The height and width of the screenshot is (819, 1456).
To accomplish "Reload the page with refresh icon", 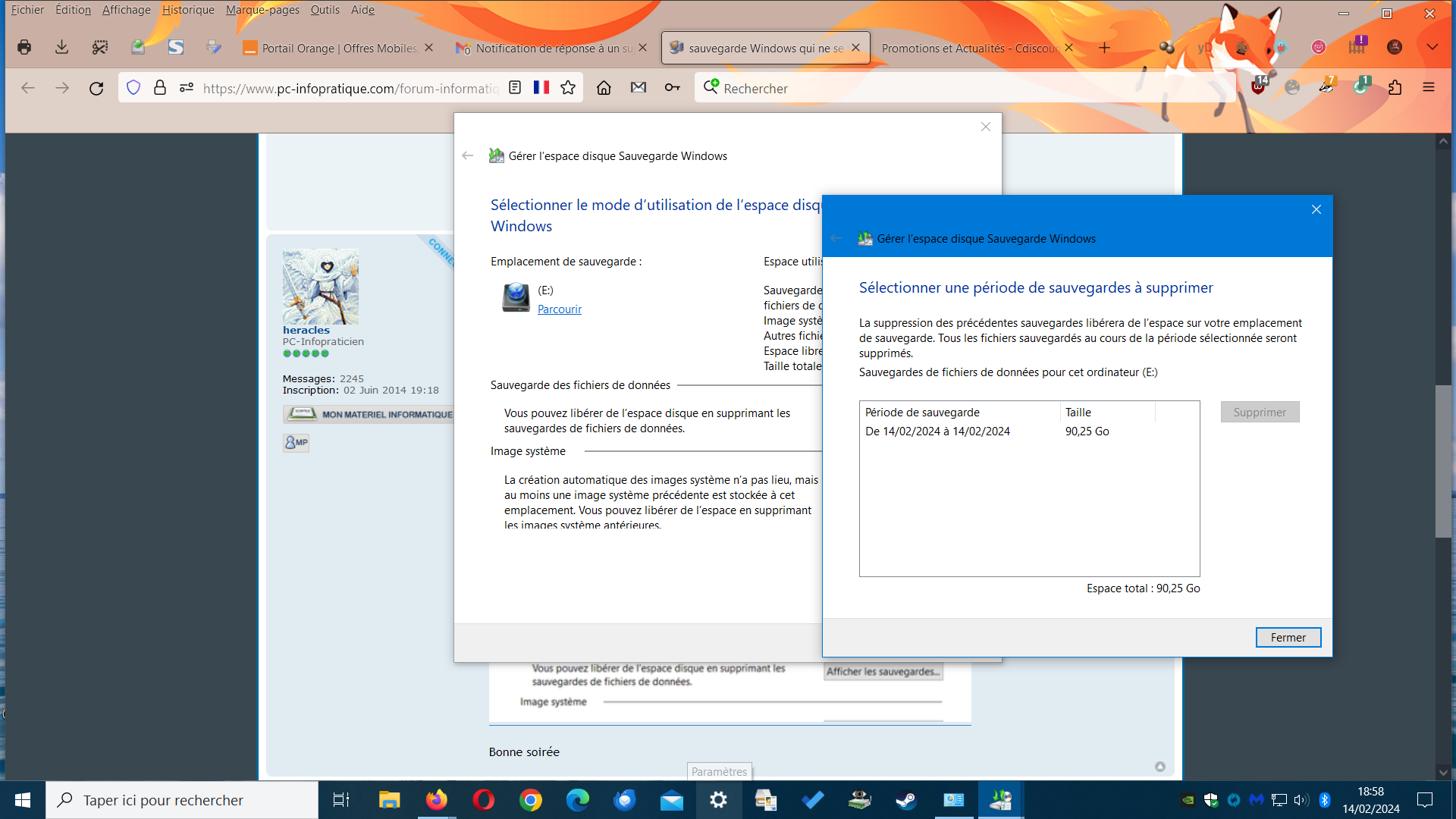I will pyautogui.click(x=96, y=89).
